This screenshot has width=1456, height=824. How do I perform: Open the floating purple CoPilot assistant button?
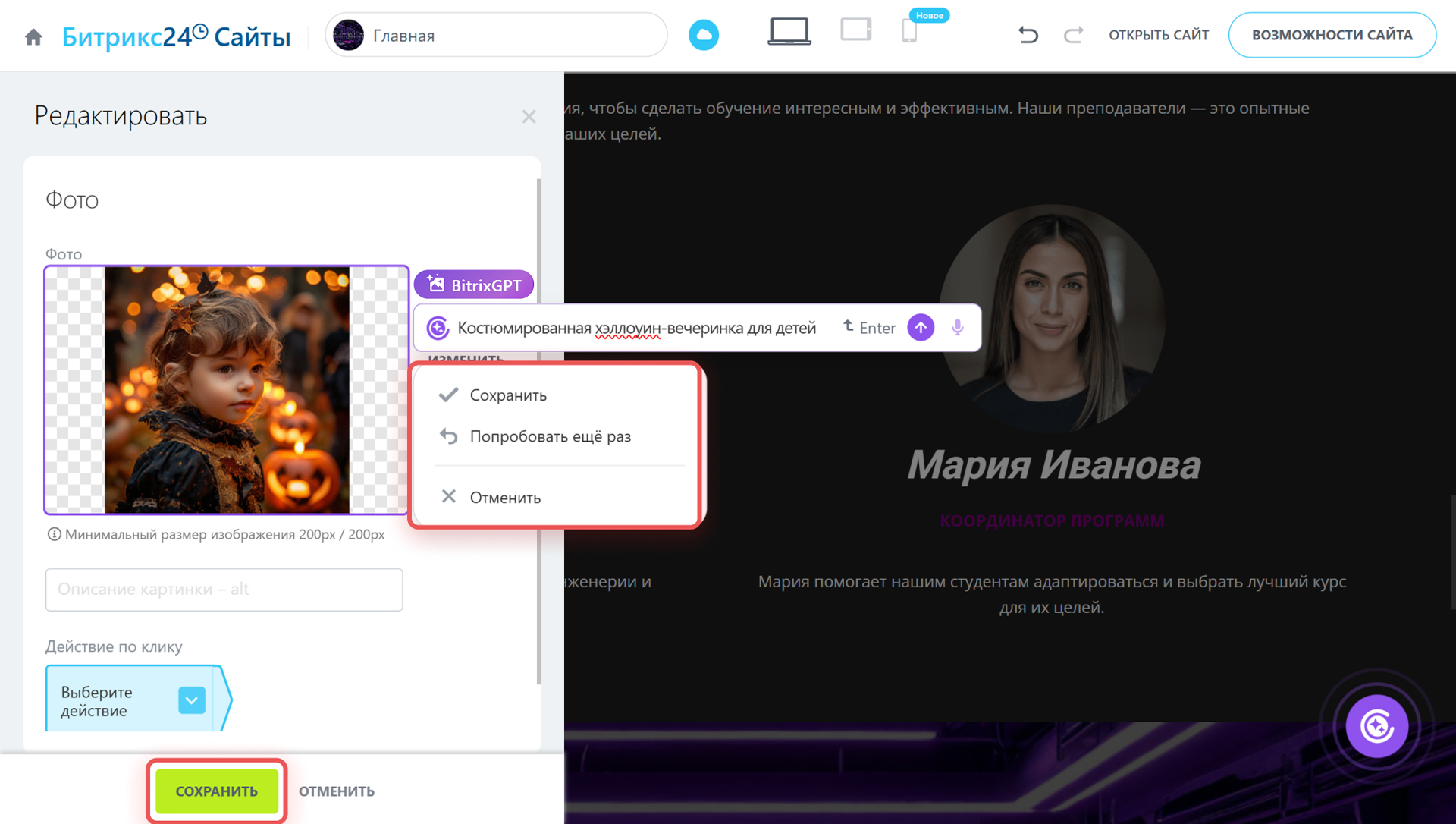(x=1376, y=726)
